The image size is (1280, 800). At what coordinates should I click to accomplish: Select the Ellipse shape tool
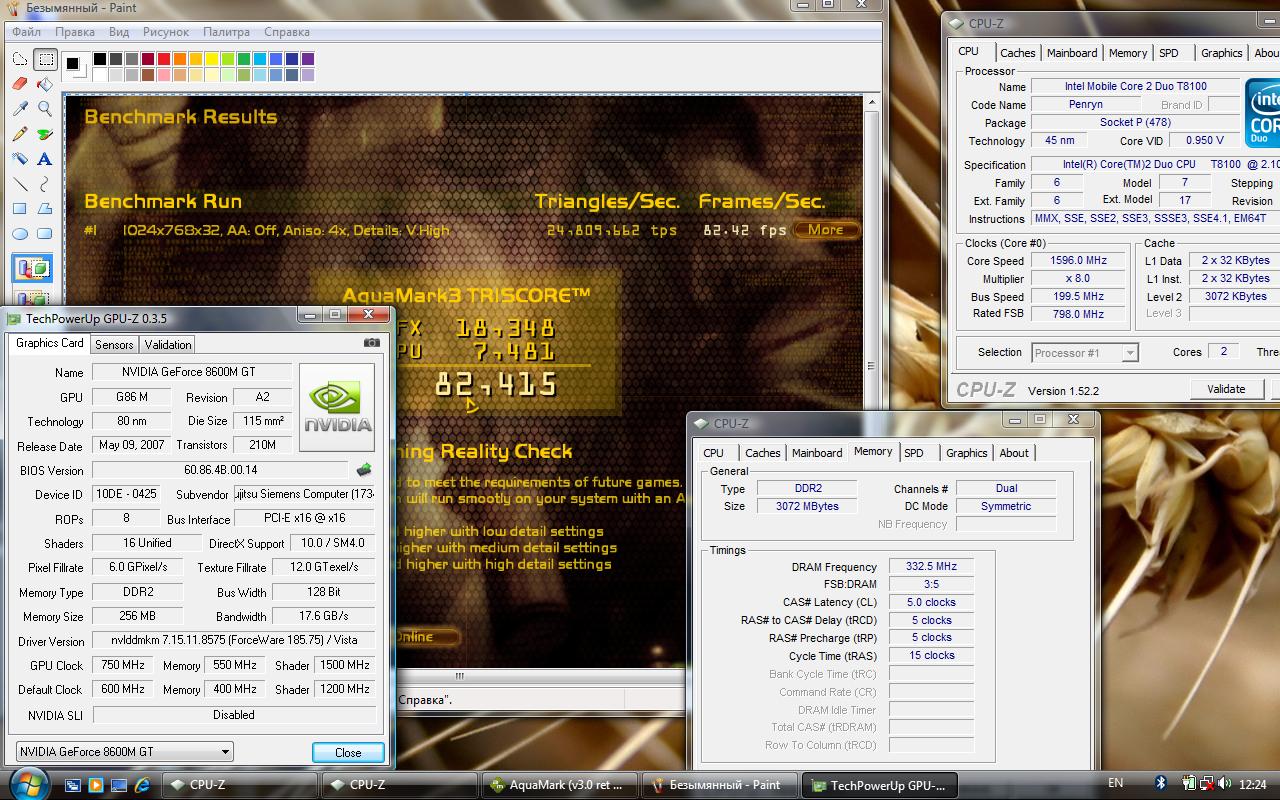coord(19,234)
